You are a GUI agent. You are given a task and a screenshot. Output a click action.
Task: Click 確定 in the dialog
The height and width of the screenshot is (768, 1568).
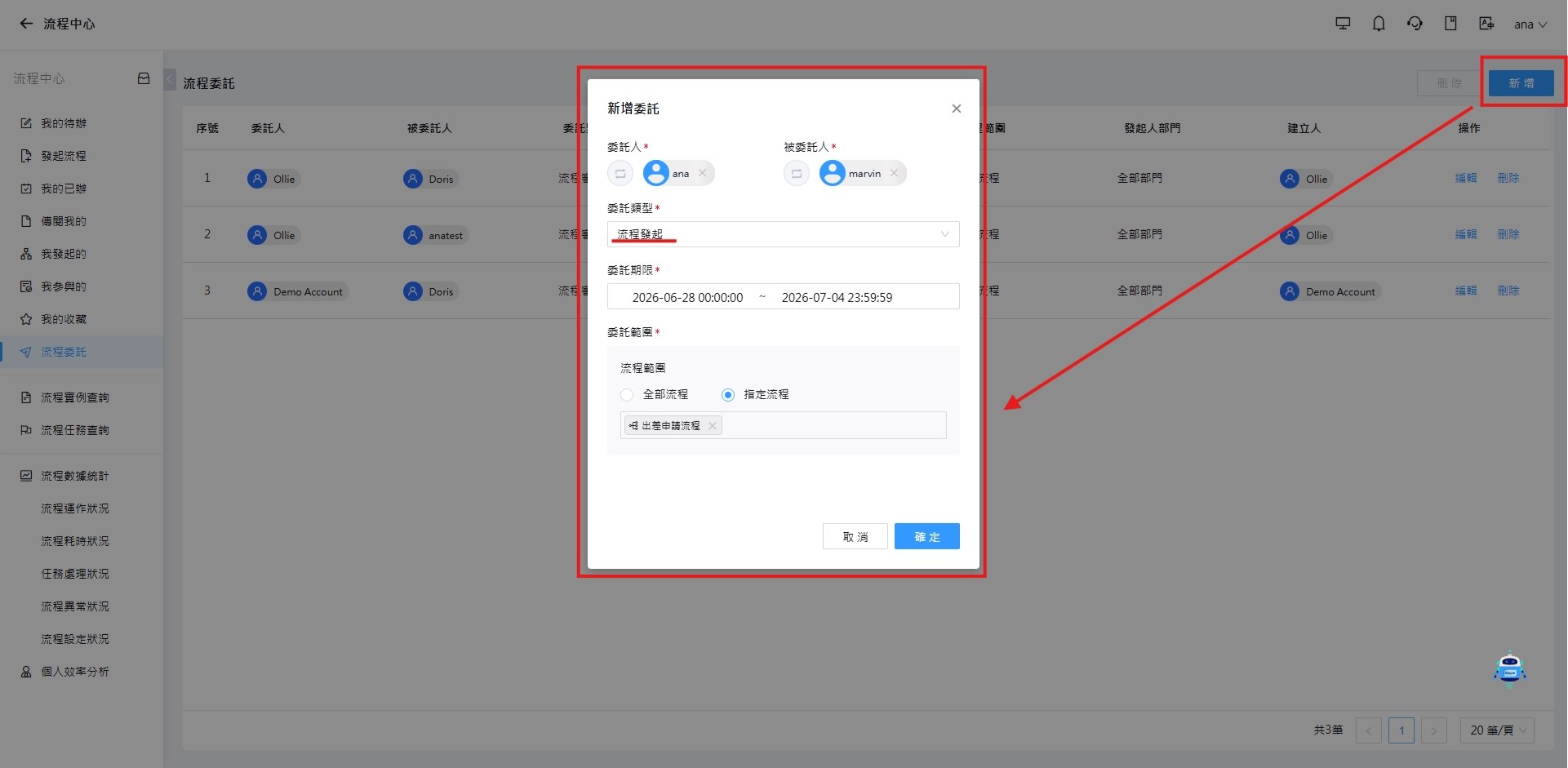[x=927, y=536]
